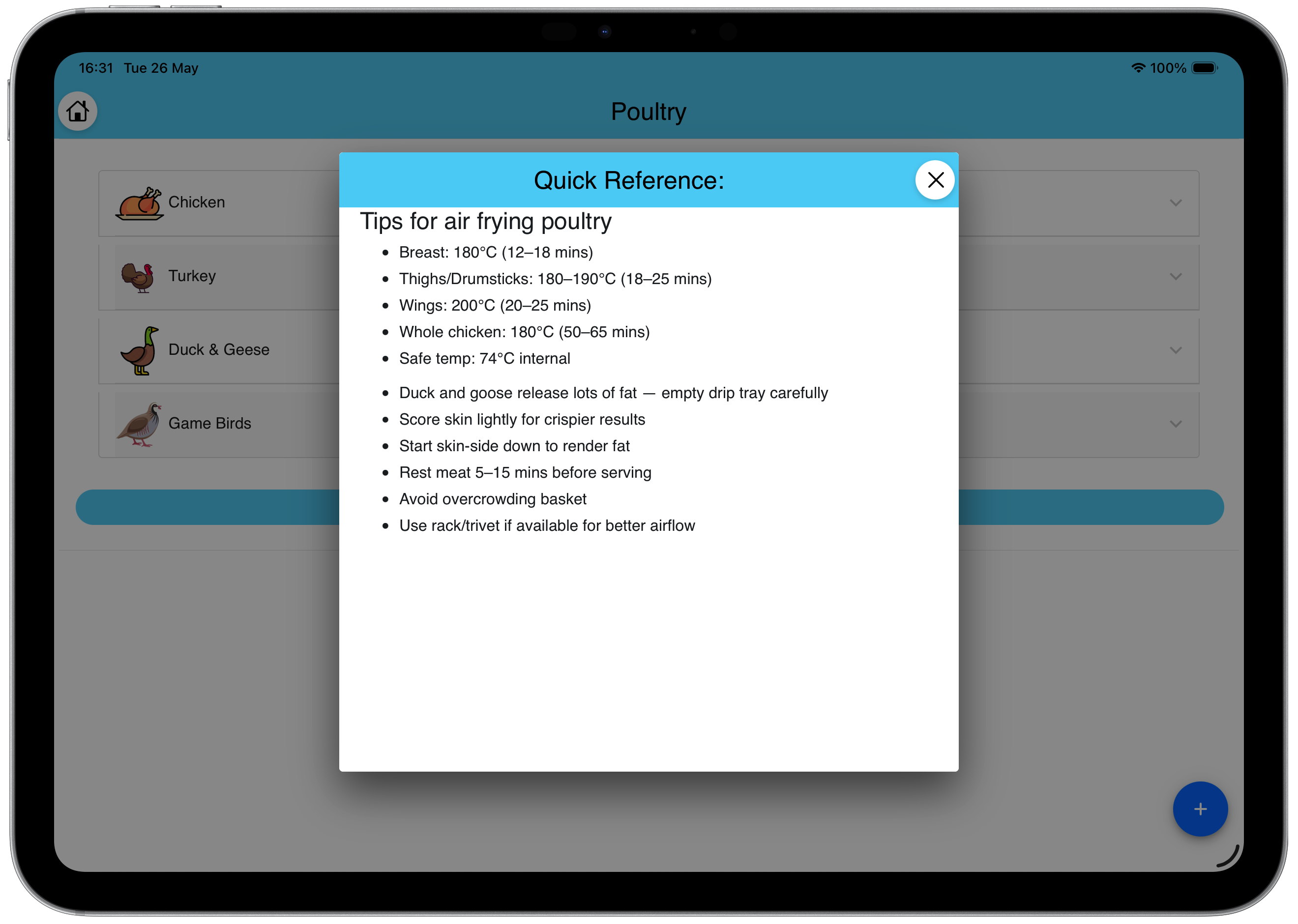Screen dimensions: 1298x924
Task: Tap the 100% battery percentage
Action: point(1168,68)
